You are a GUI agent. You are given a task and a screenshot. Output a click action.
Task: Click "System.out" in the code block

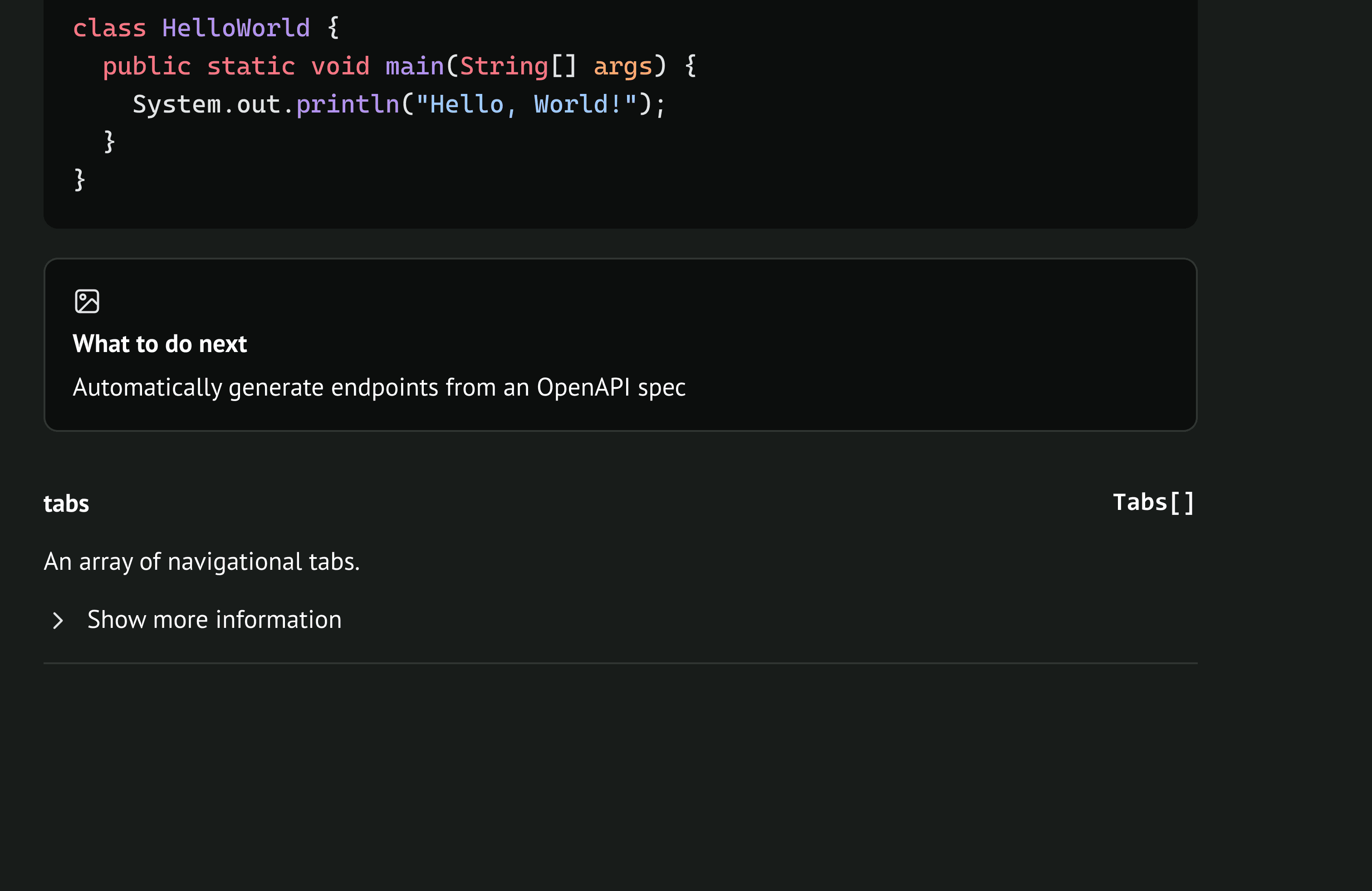[x=206, y=104]
